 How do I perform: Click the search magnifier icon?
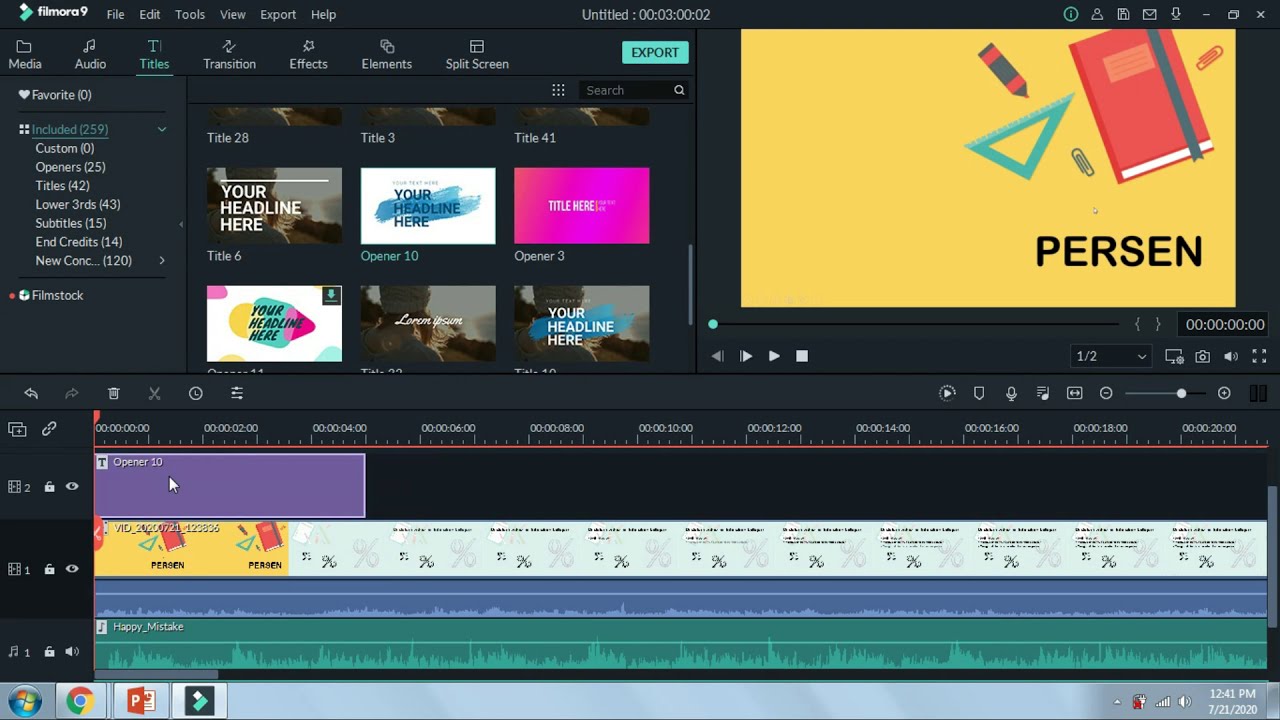[x=679, y=90]
